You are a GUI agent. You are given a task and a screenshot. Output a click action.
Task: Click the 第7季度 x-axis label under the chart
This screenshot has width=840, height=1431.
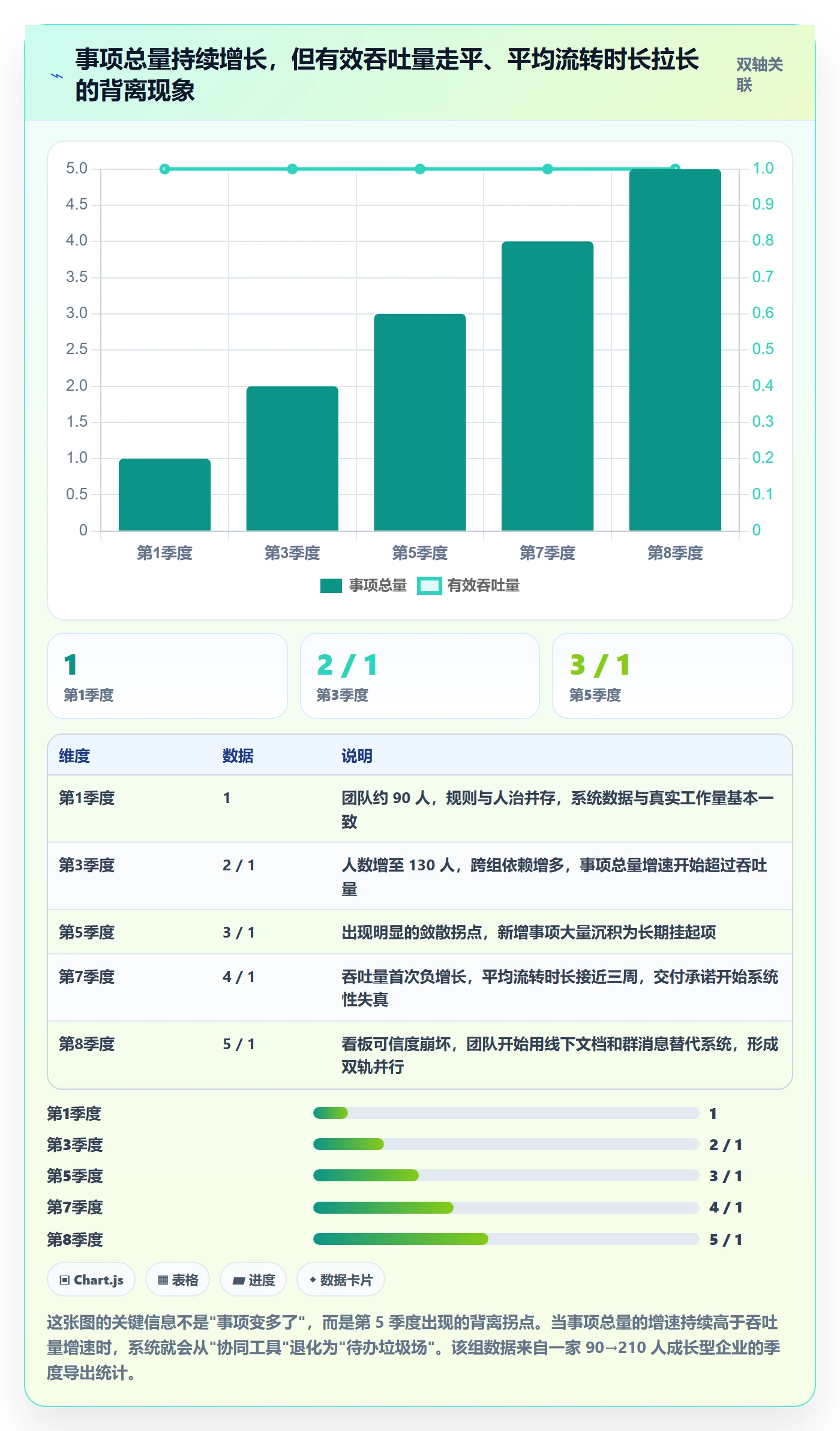point(547,553)
